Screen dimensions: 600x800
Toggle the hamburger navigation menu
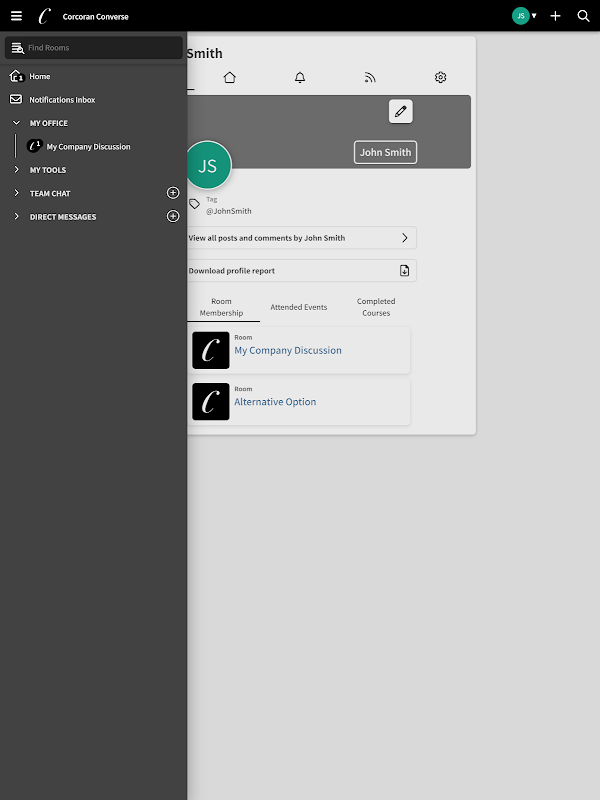pyautogui.click(x=16, y=16)
